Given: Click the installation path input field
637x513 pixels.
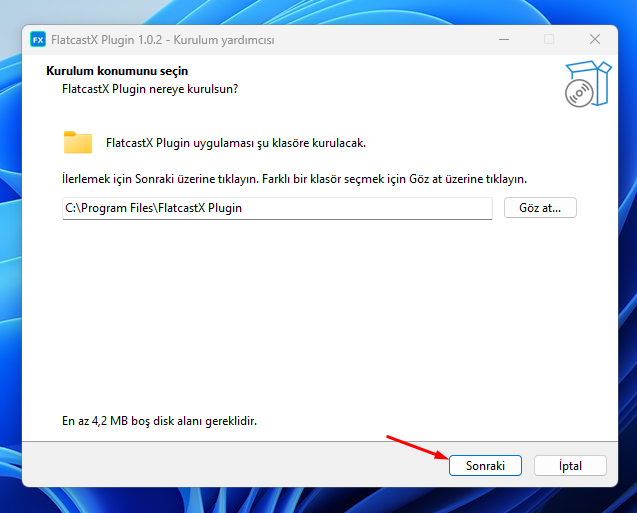Looking at the screenshot, I should tap(277, 208).
